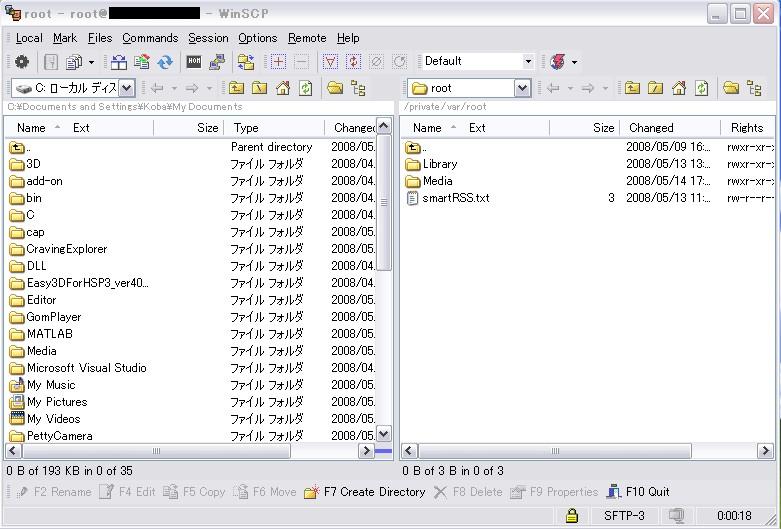Select the smartRSS.txt file in remote panel
Image resolution: width=781 pixels, height=529 pixels.
(455, 198)
